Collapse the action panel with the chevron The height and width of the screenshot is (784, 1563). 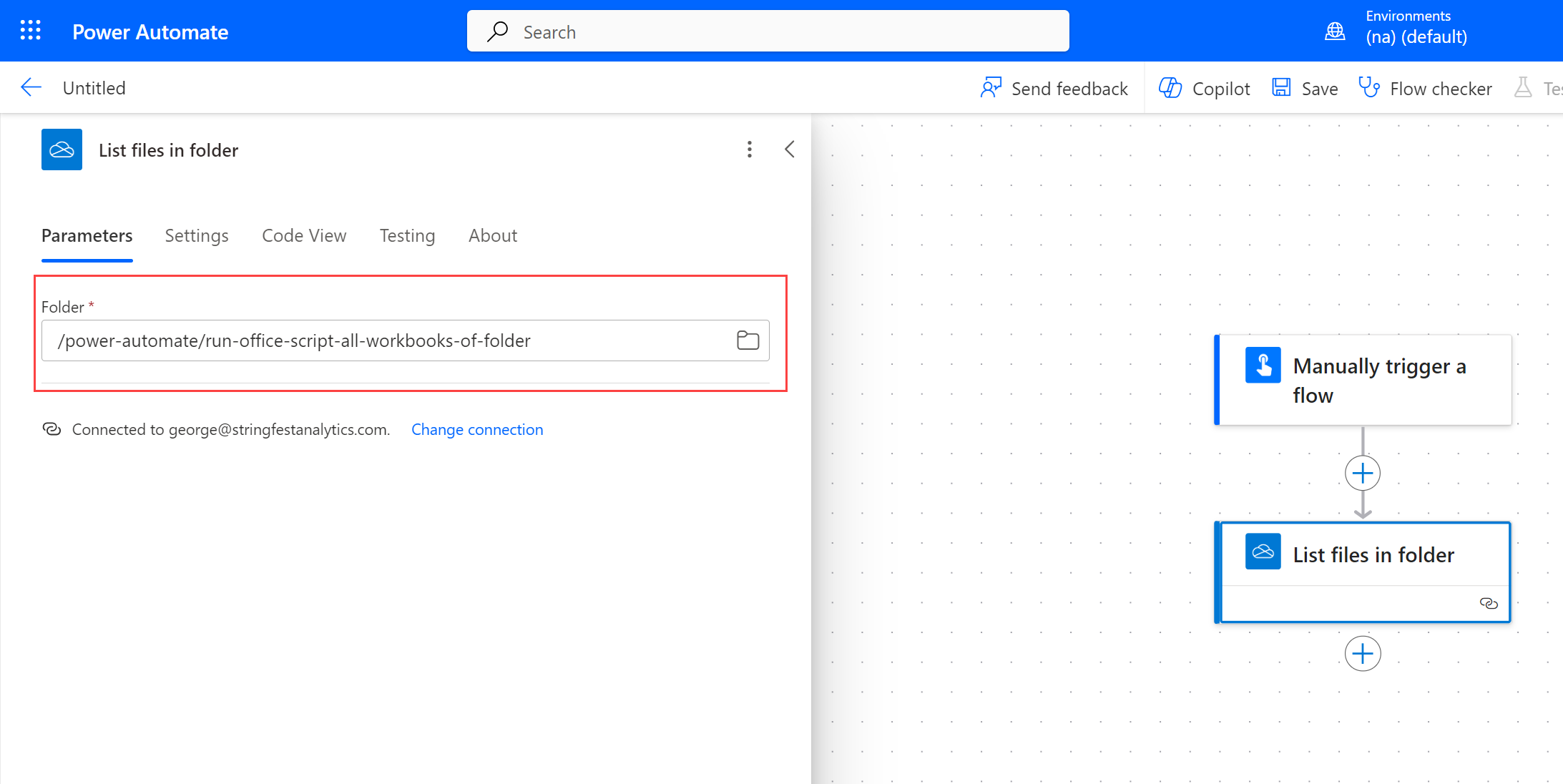[789, 150]
